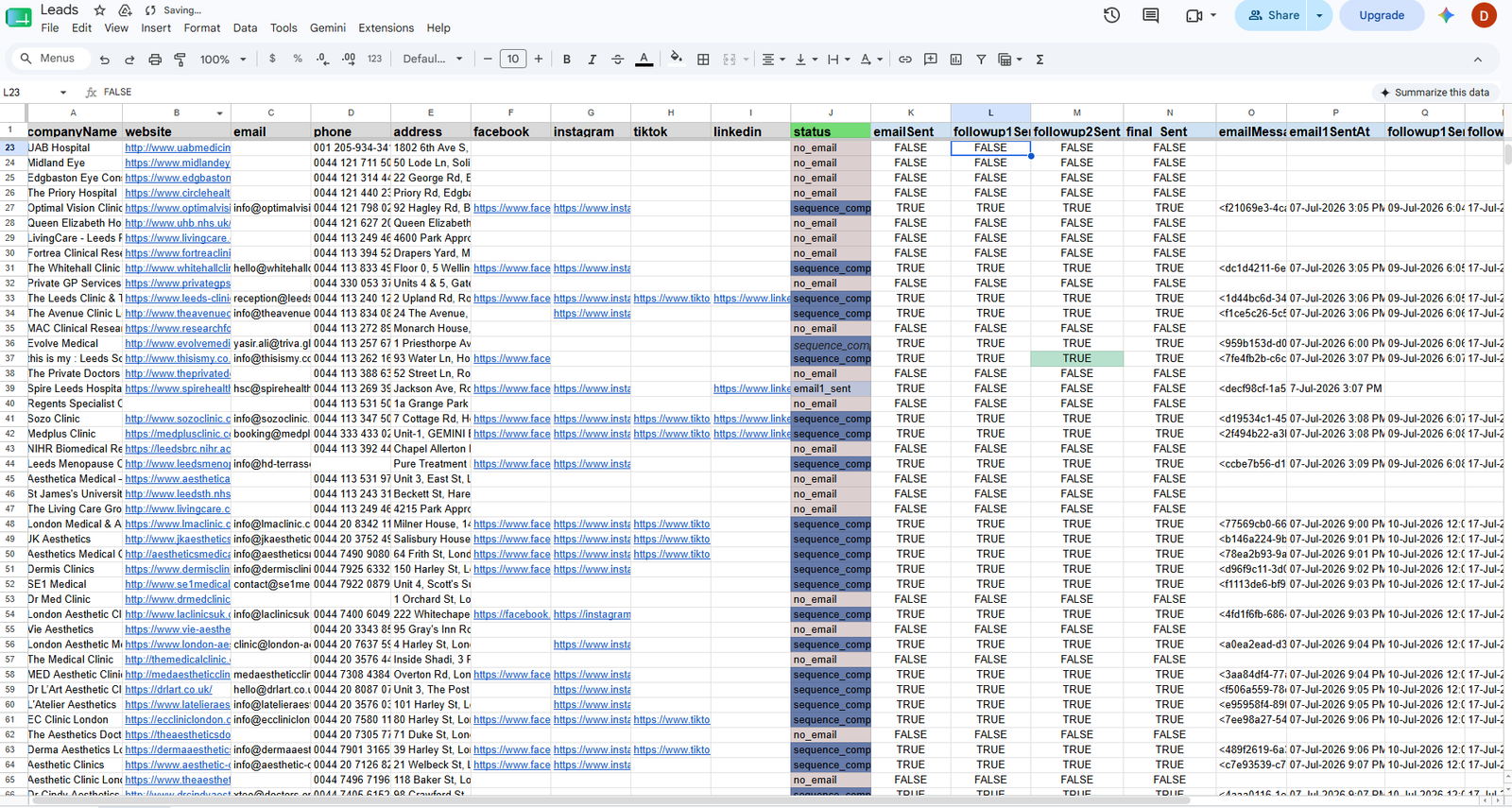Decrease font size with minus button
Image resolution: width=1512 pixels, height=808 pixels.
point(488,60)
